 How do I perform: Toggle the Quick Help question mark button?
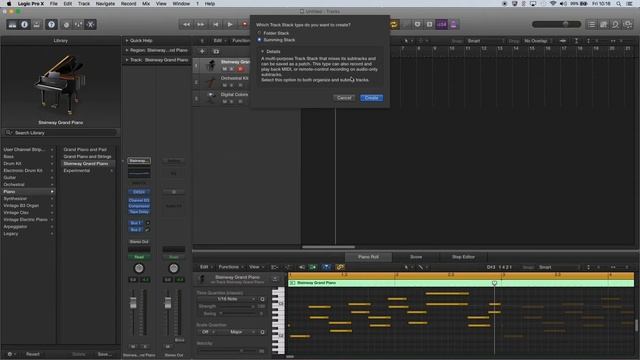tap(51, 24)
